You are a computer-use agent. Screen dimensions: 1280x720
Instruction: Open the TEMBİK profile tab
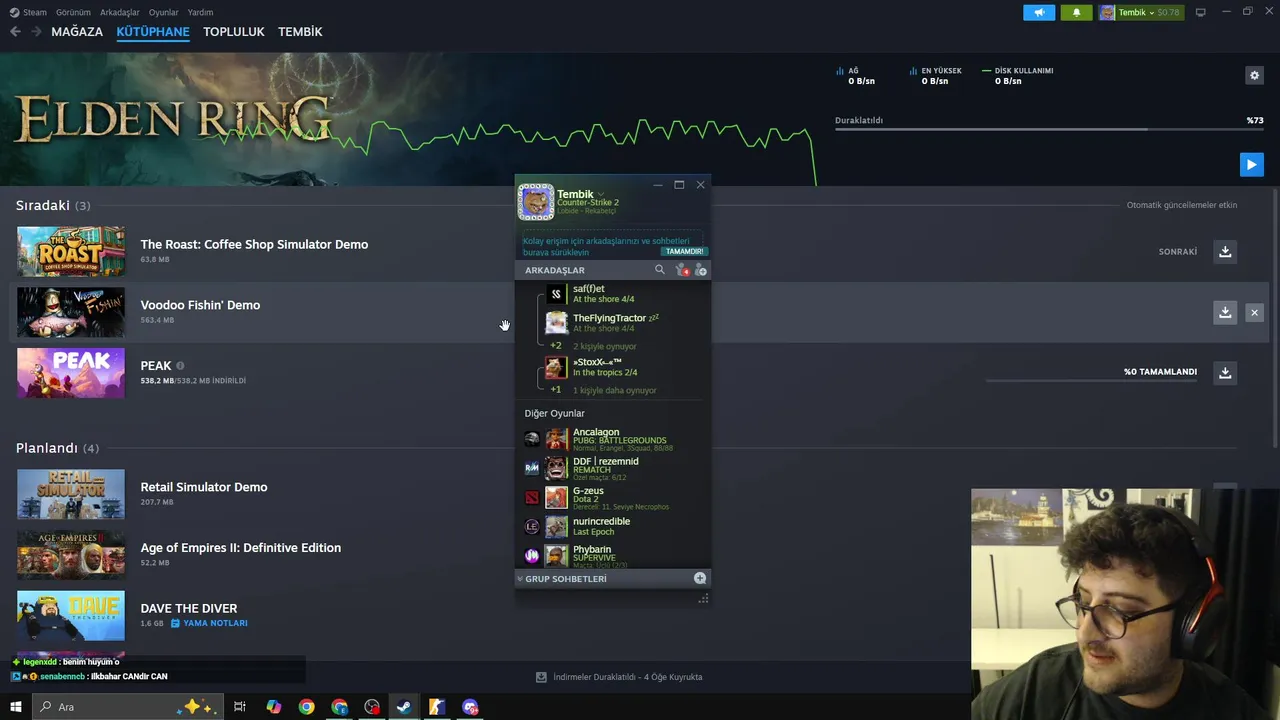pos(300,32)
